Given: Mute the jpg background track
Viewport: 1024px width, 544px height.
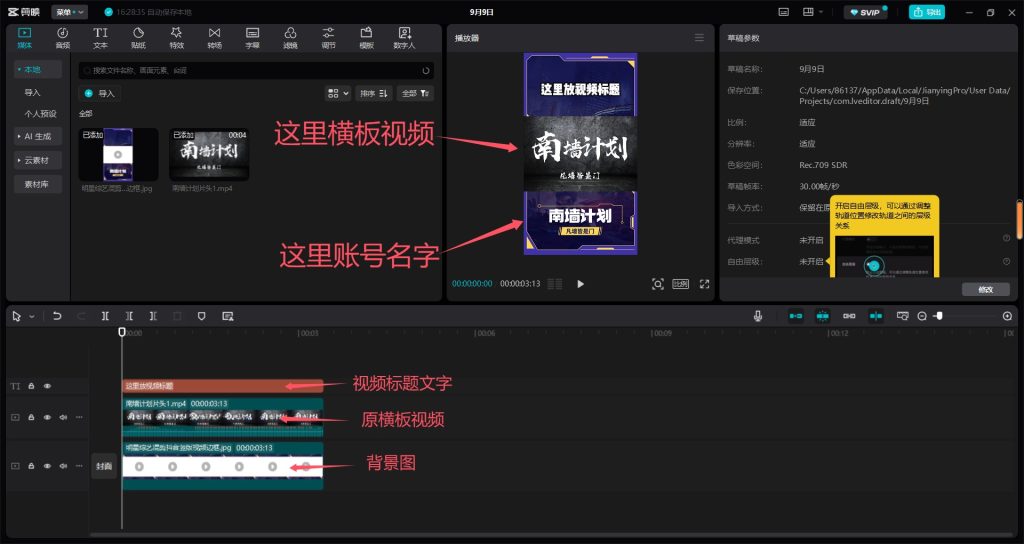Looking at the screenshot, I should point(63,466).
